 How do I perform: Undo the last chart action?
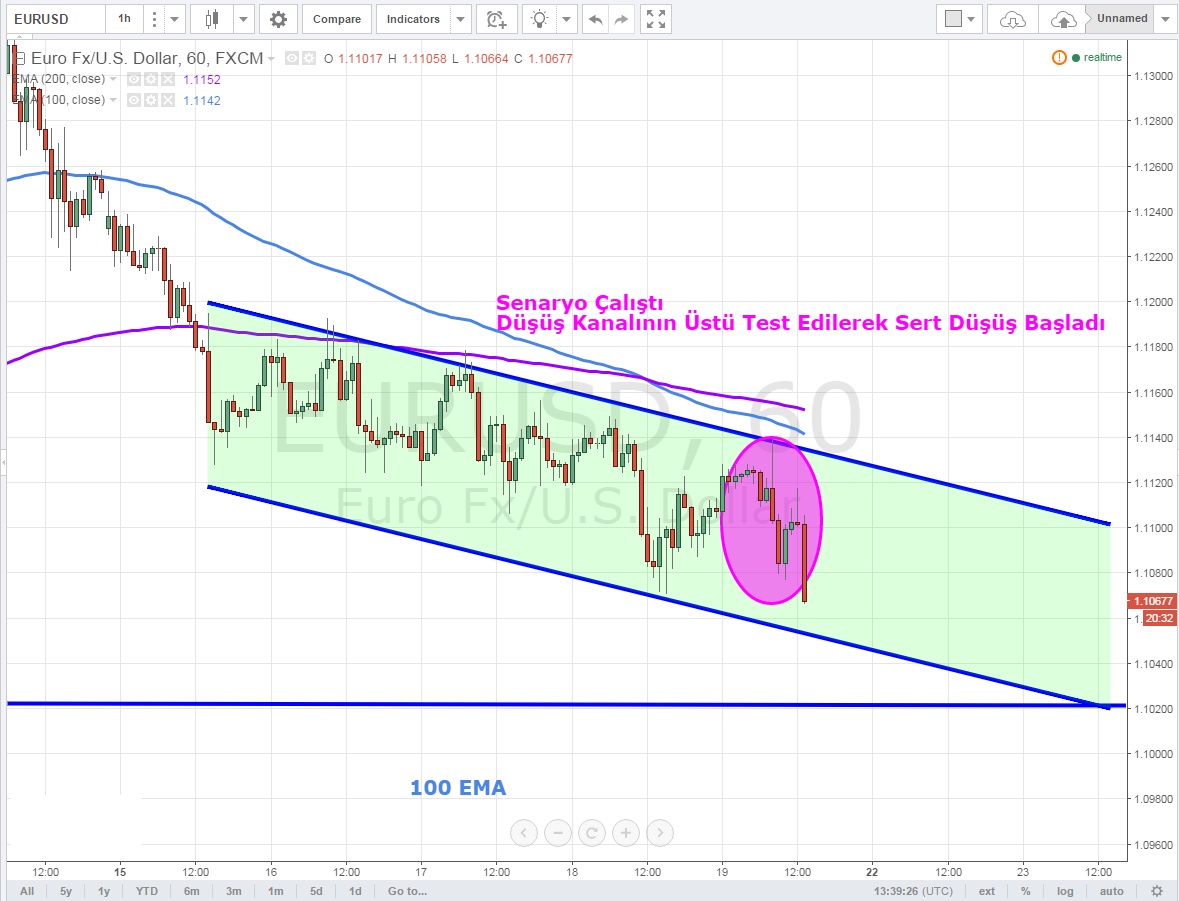(x=596, y=19)
